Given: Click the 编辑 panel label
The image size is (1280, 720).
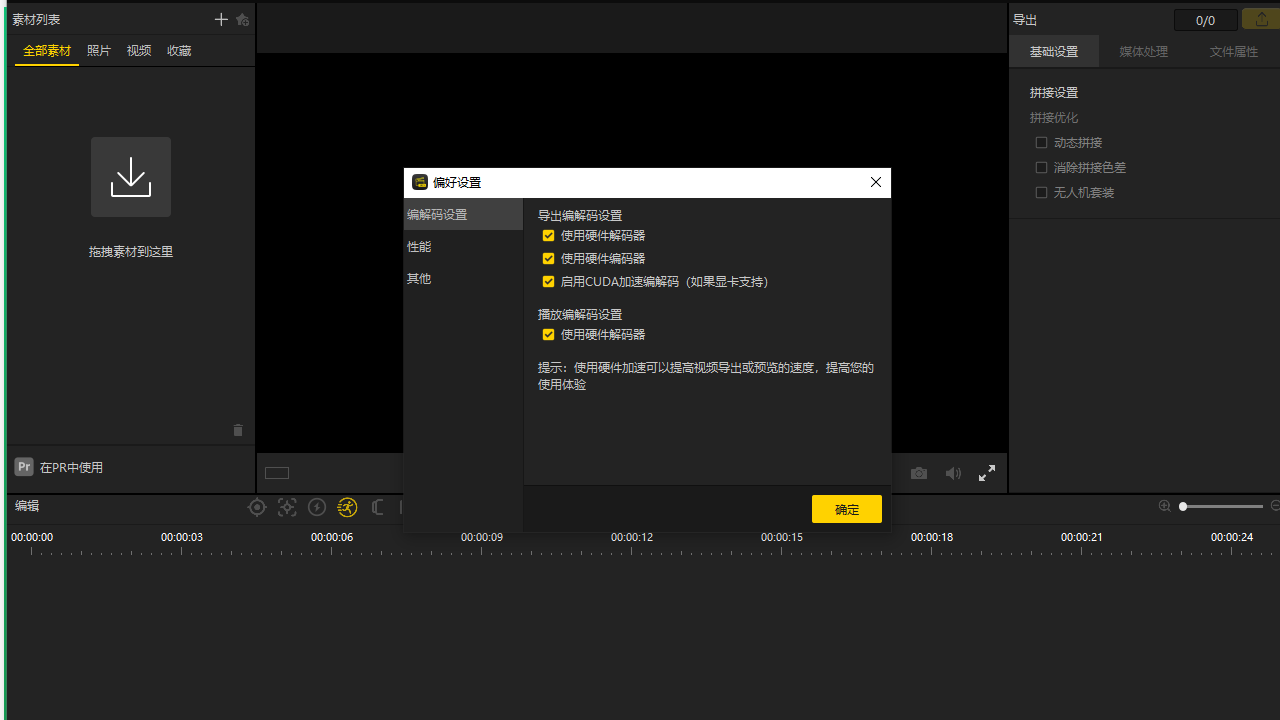Looking at the screenshot, I should point(27,506).
